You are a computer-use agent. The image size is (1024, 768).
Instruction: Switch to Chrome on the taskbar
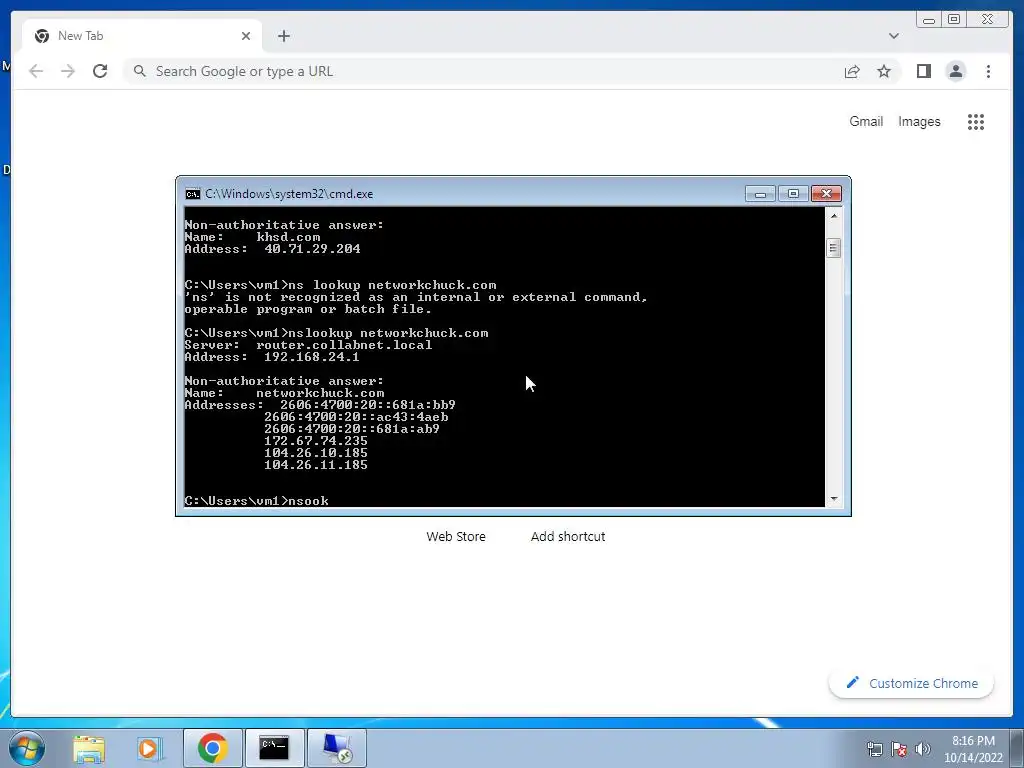point(212,748)
